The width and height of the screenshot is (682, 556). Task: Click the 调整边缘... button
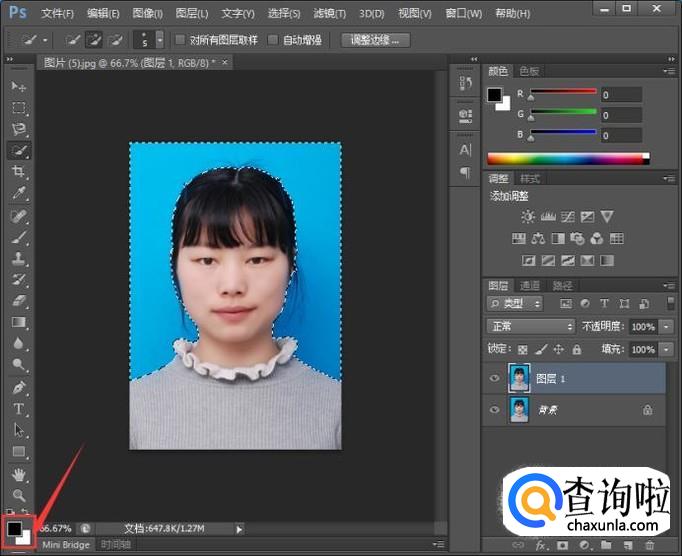(x=375, y=41)
